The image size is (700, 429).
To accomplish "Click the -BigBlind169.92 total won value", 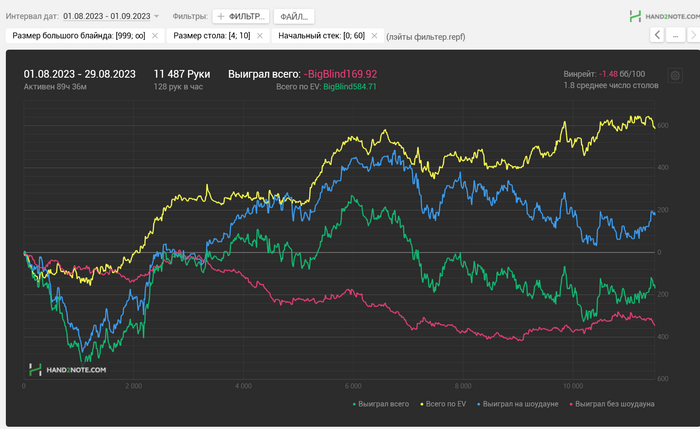I will (340, 74).
